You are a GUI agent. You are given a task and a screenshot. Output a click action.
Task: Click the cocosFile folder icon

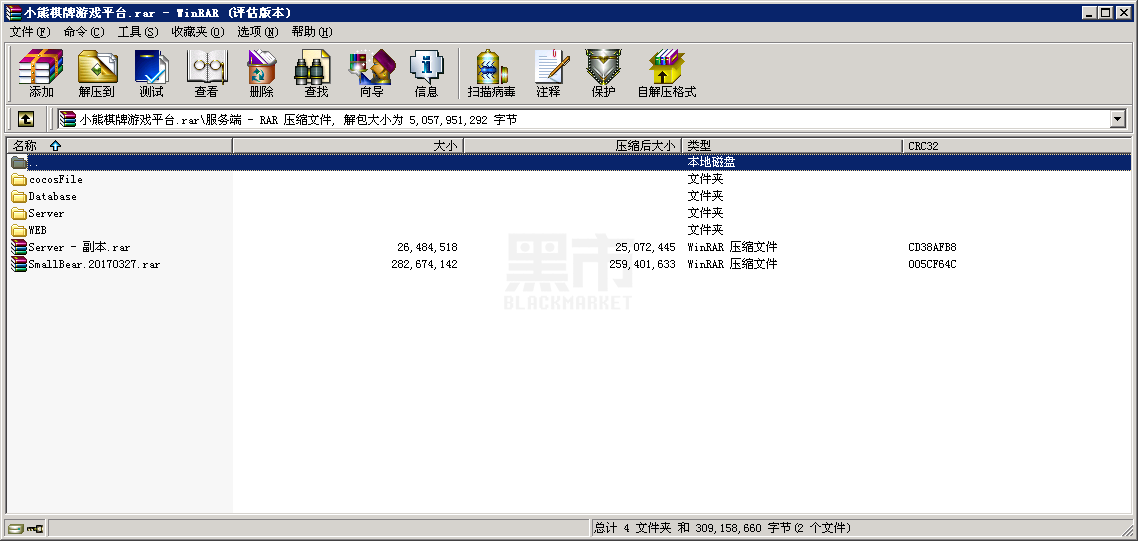(19, 179)
